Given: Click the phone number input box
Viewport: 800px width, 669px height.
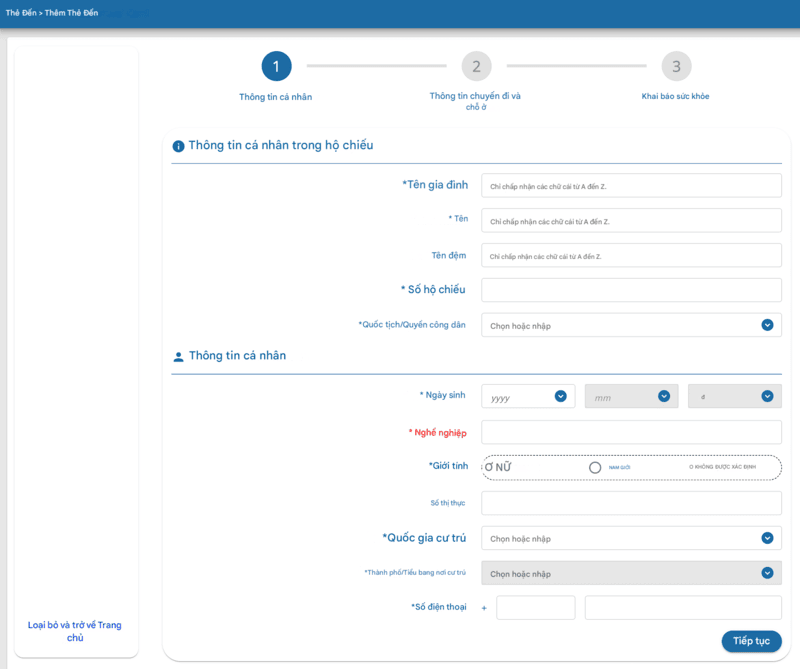Looking at the screenshot, I should [683, 608].
